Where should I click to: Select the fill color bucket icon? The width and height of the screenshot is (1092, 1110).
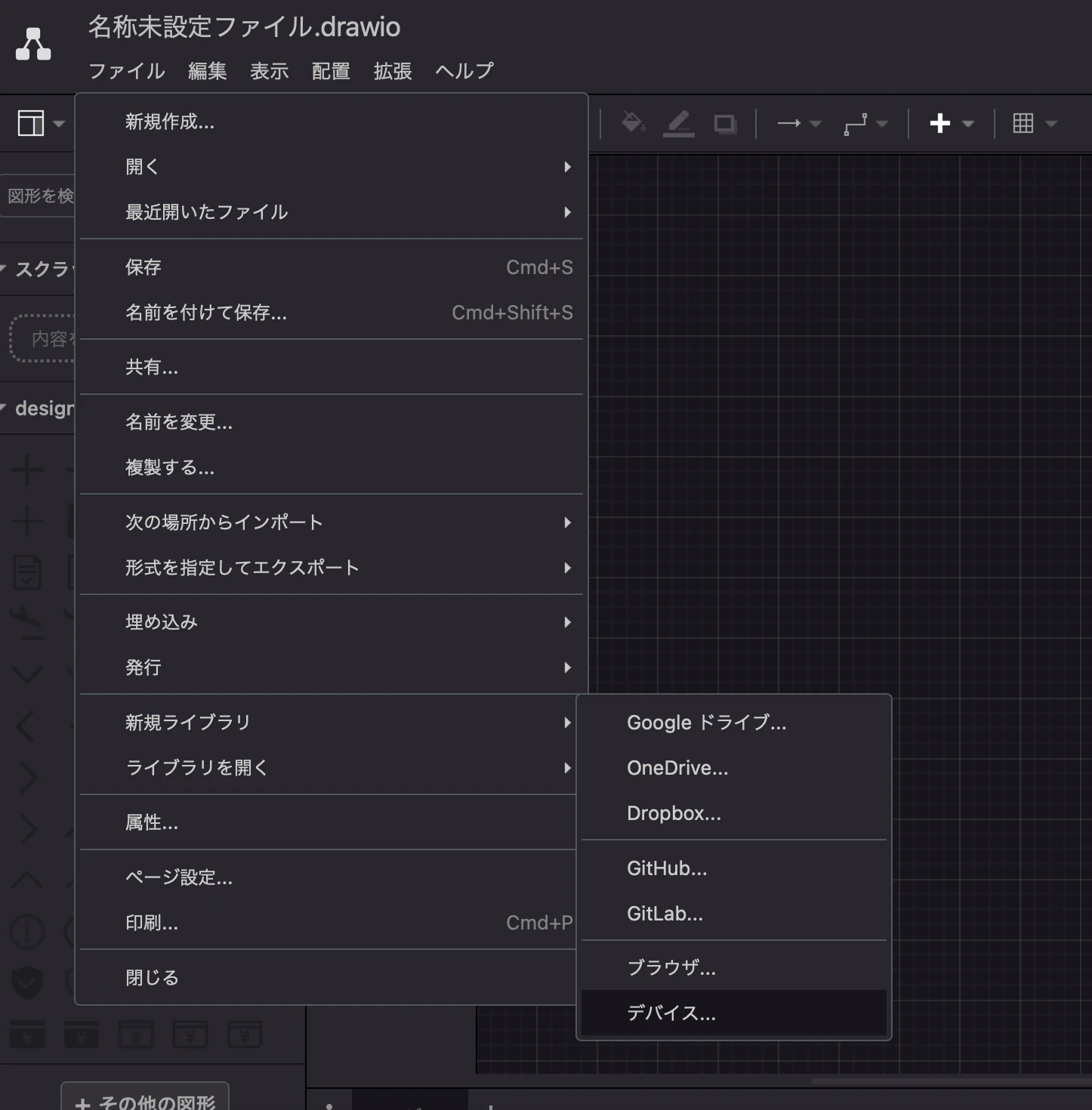(633, 122)
